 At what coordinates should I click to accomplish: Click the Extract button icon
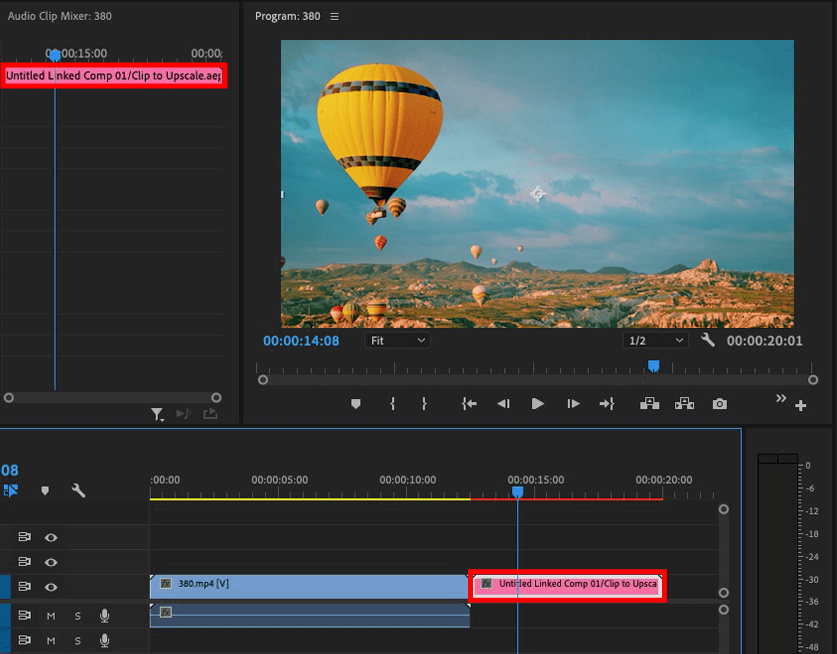684,404
